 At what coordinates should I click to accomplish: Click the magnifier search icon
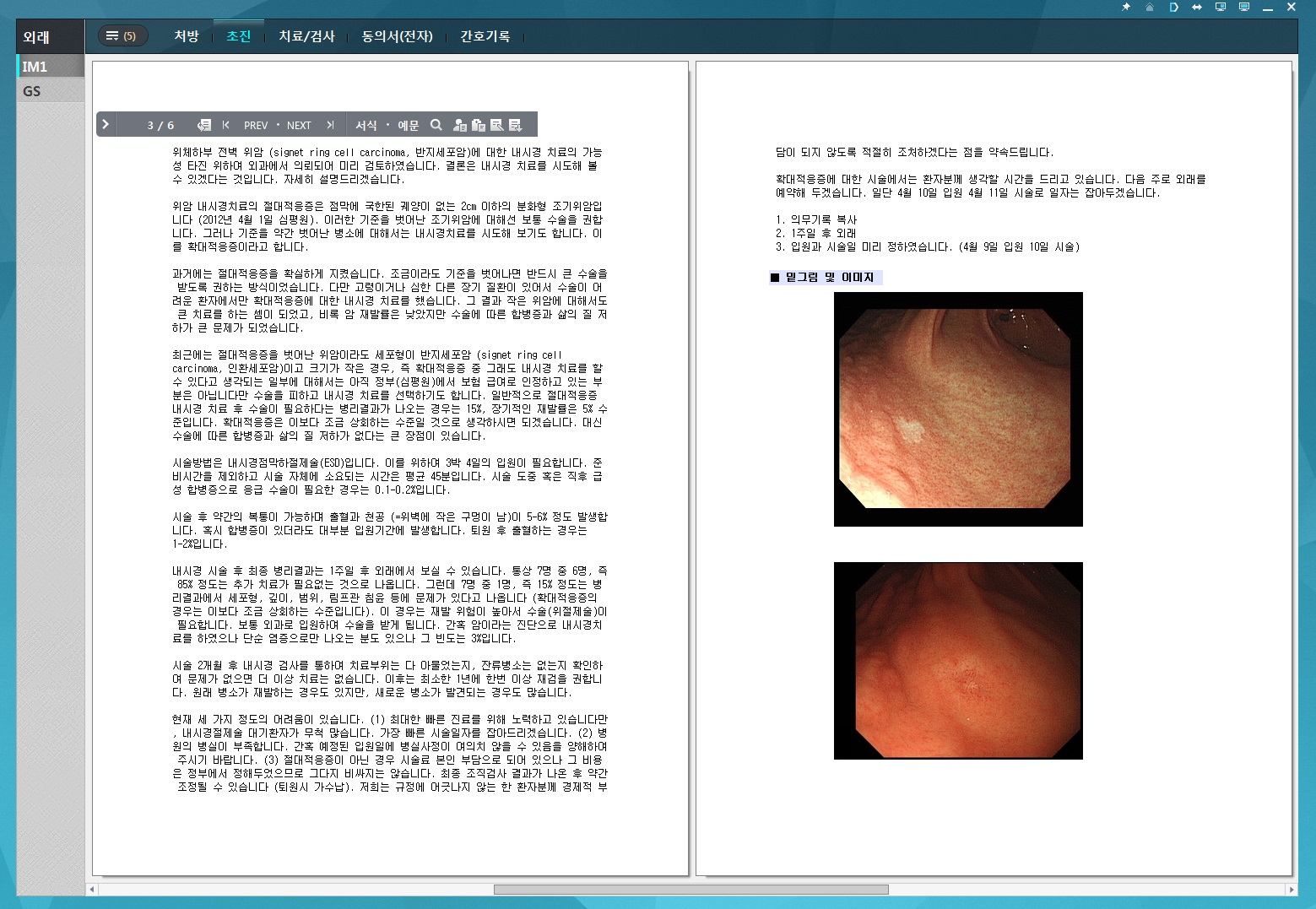(436, 125)
